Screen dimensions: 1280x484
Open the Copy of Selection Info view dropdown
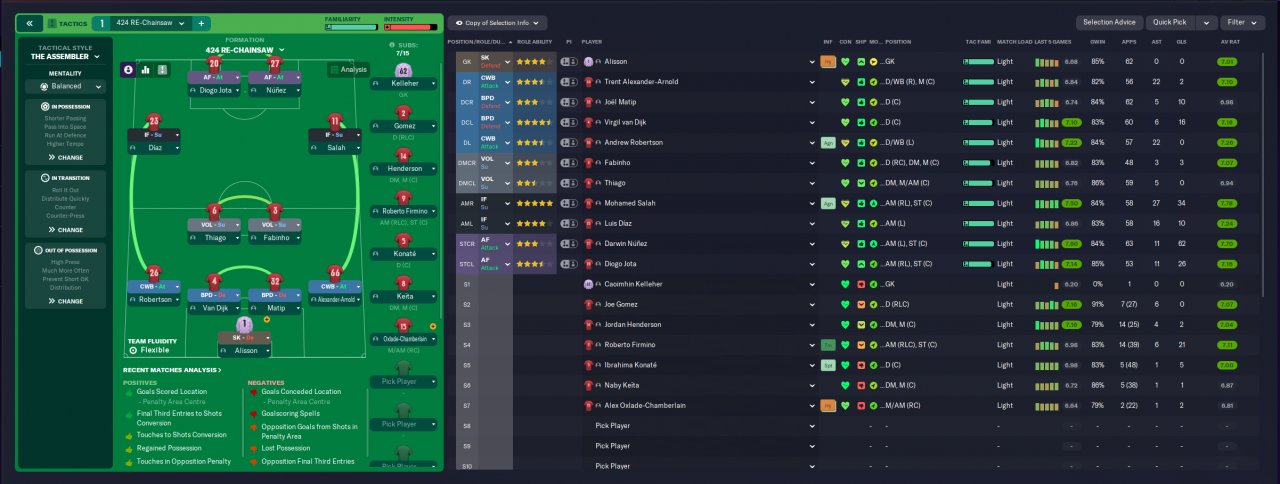pyautogui.click(x=498, y=22)
